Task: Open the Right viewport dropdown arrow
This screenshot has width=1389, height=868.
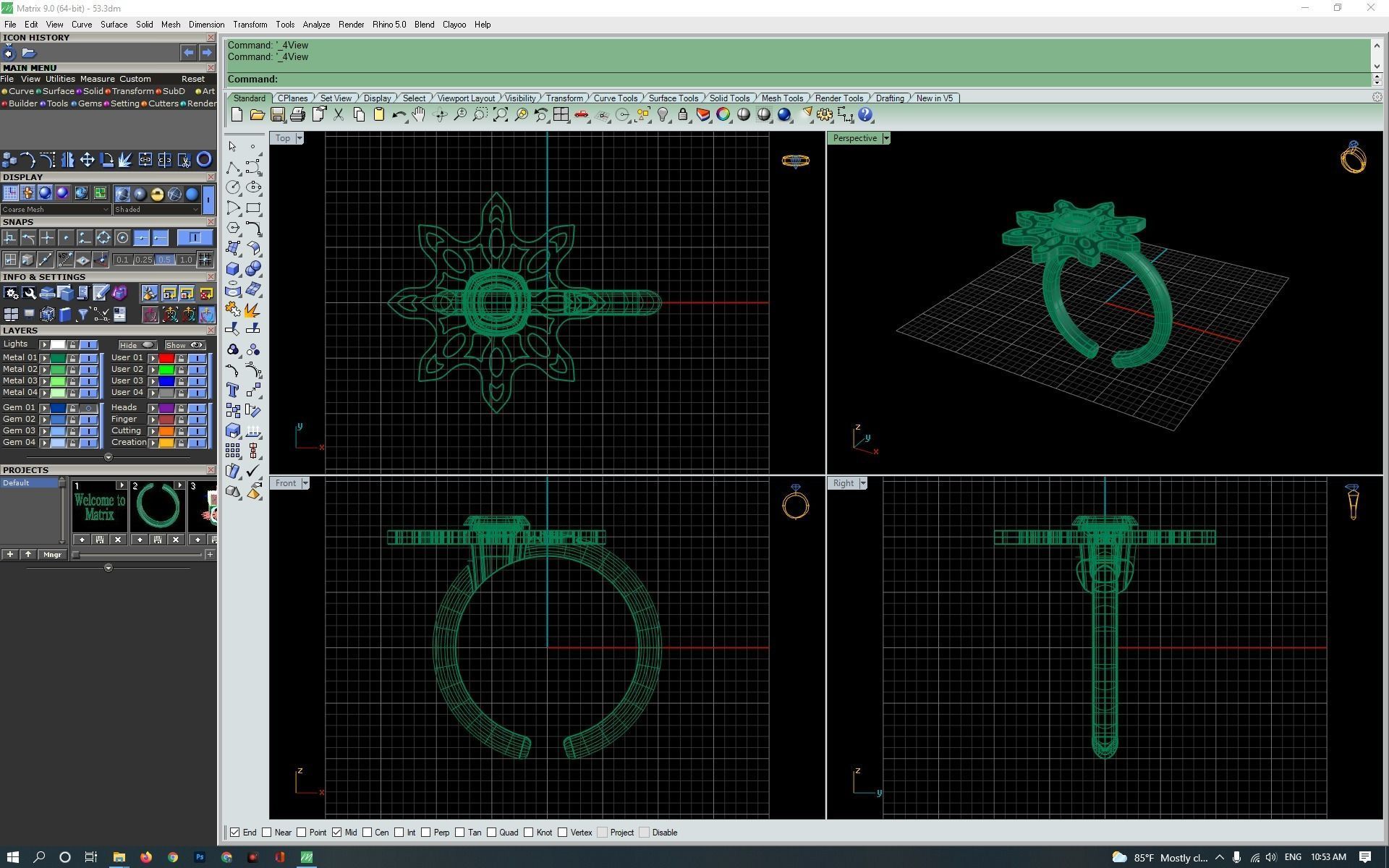Action: click(862, 483)
